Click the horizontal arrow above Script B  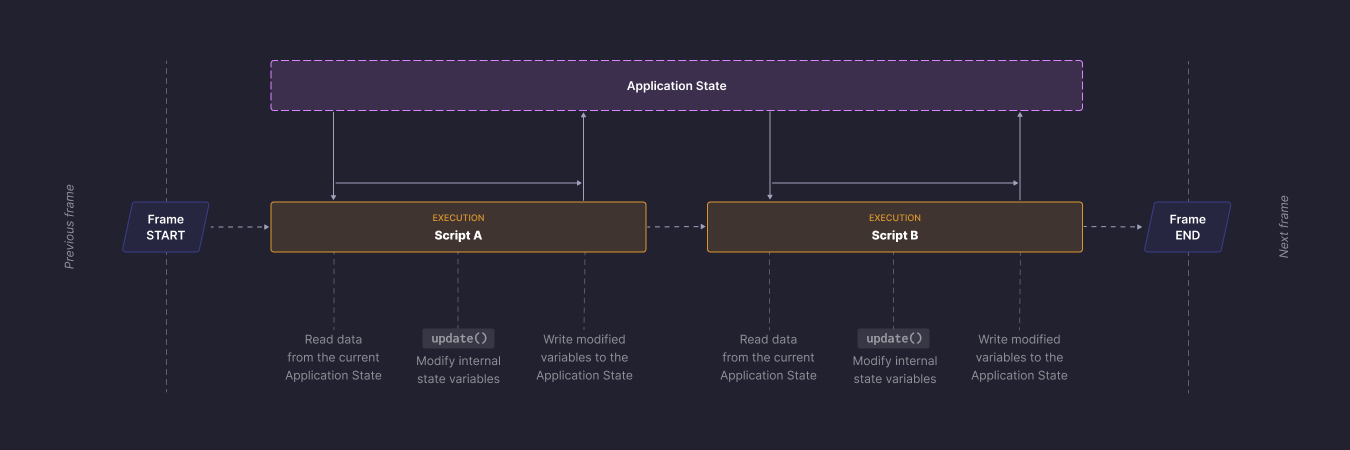pos(894,183)
